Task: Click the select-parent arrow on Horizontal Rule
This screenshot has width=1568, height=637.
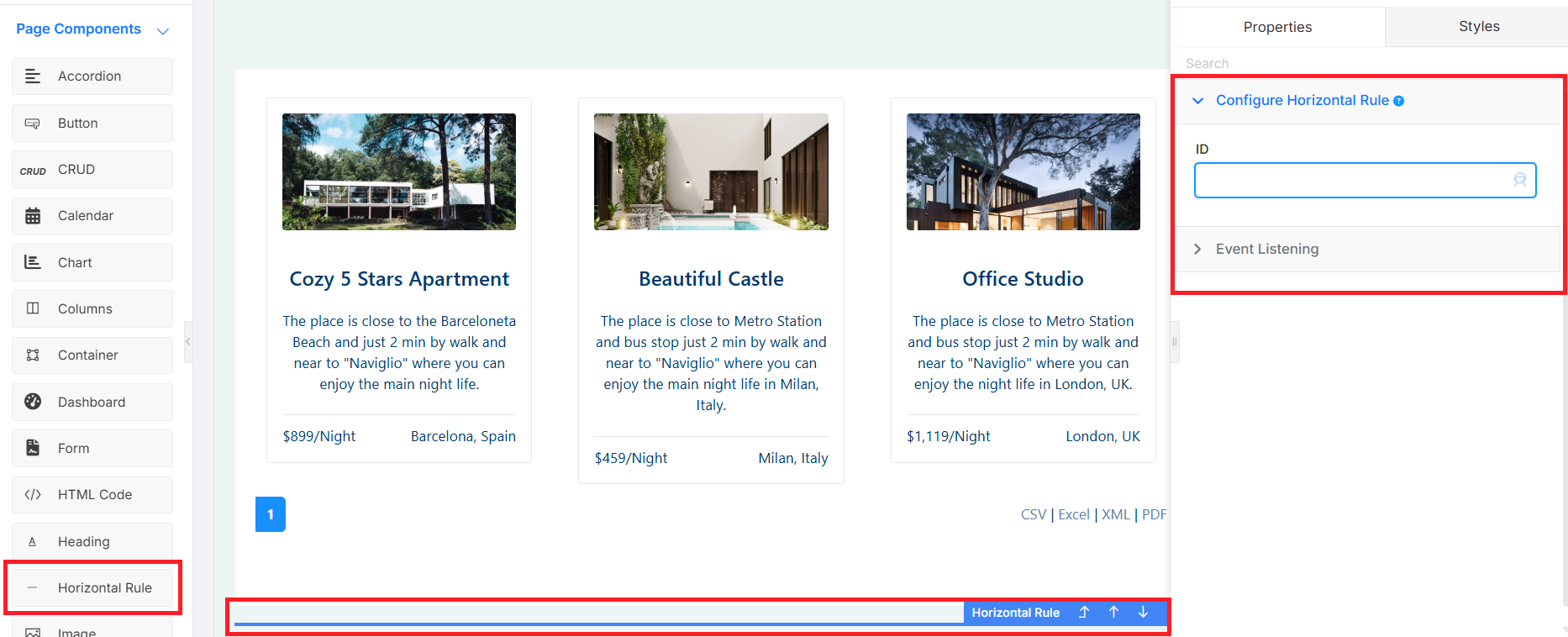Action: pos(1084,613)
